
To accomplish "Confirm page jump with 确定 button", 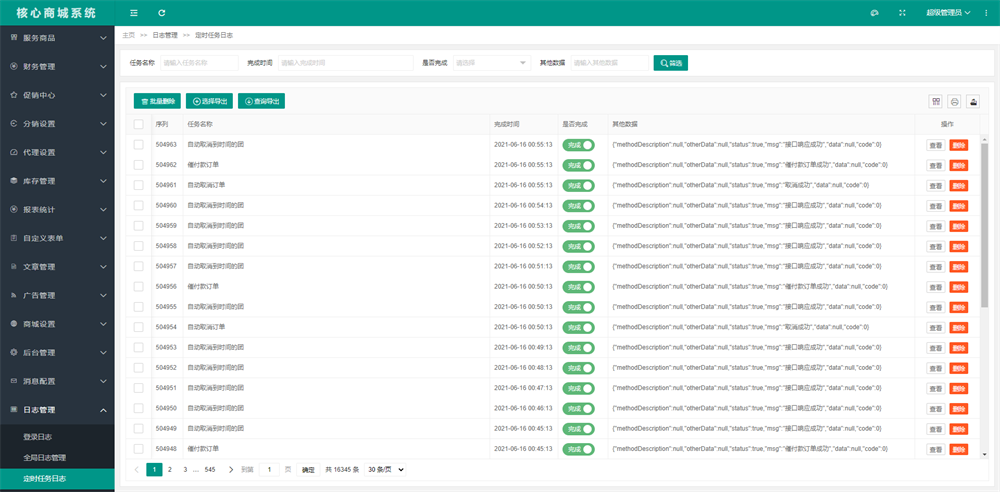I will (x=308, y=470).
